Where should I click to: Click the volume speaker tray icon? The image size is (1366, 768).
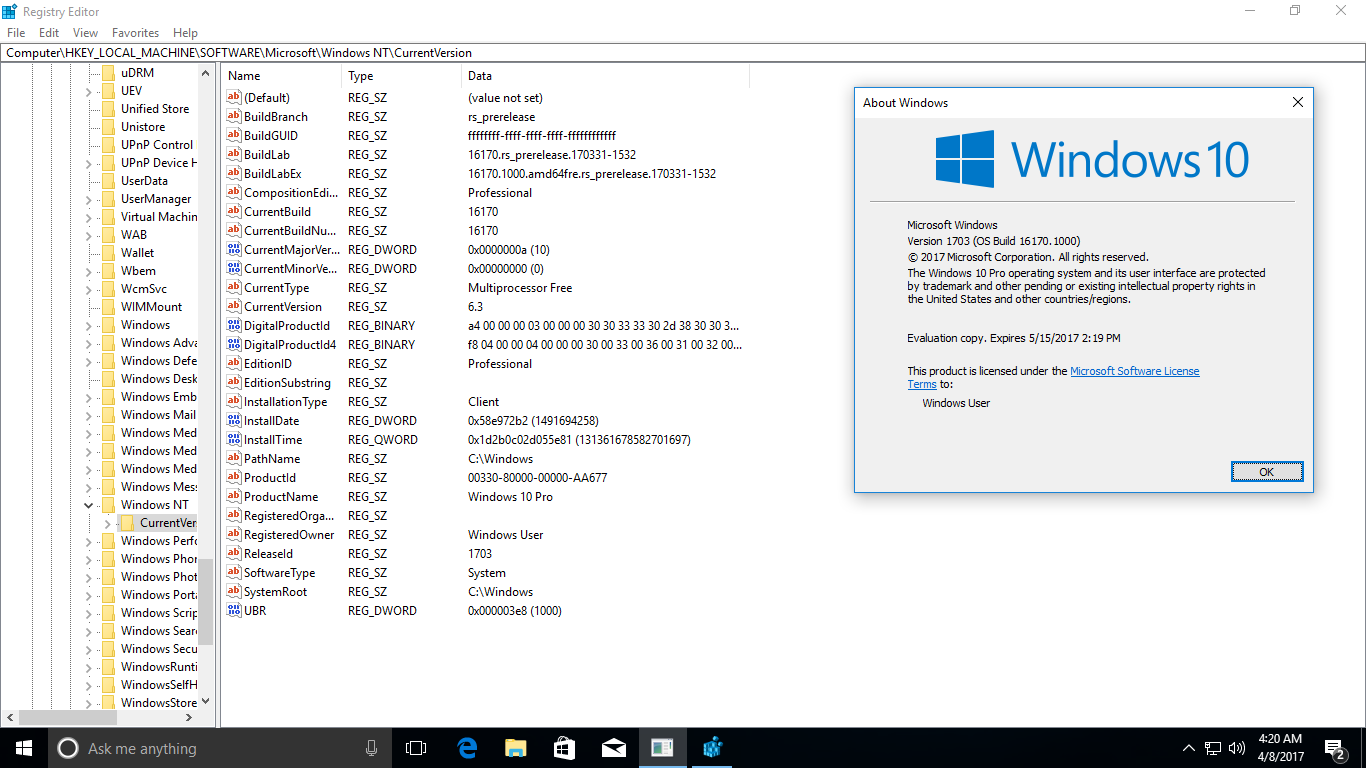(1237, 748)
